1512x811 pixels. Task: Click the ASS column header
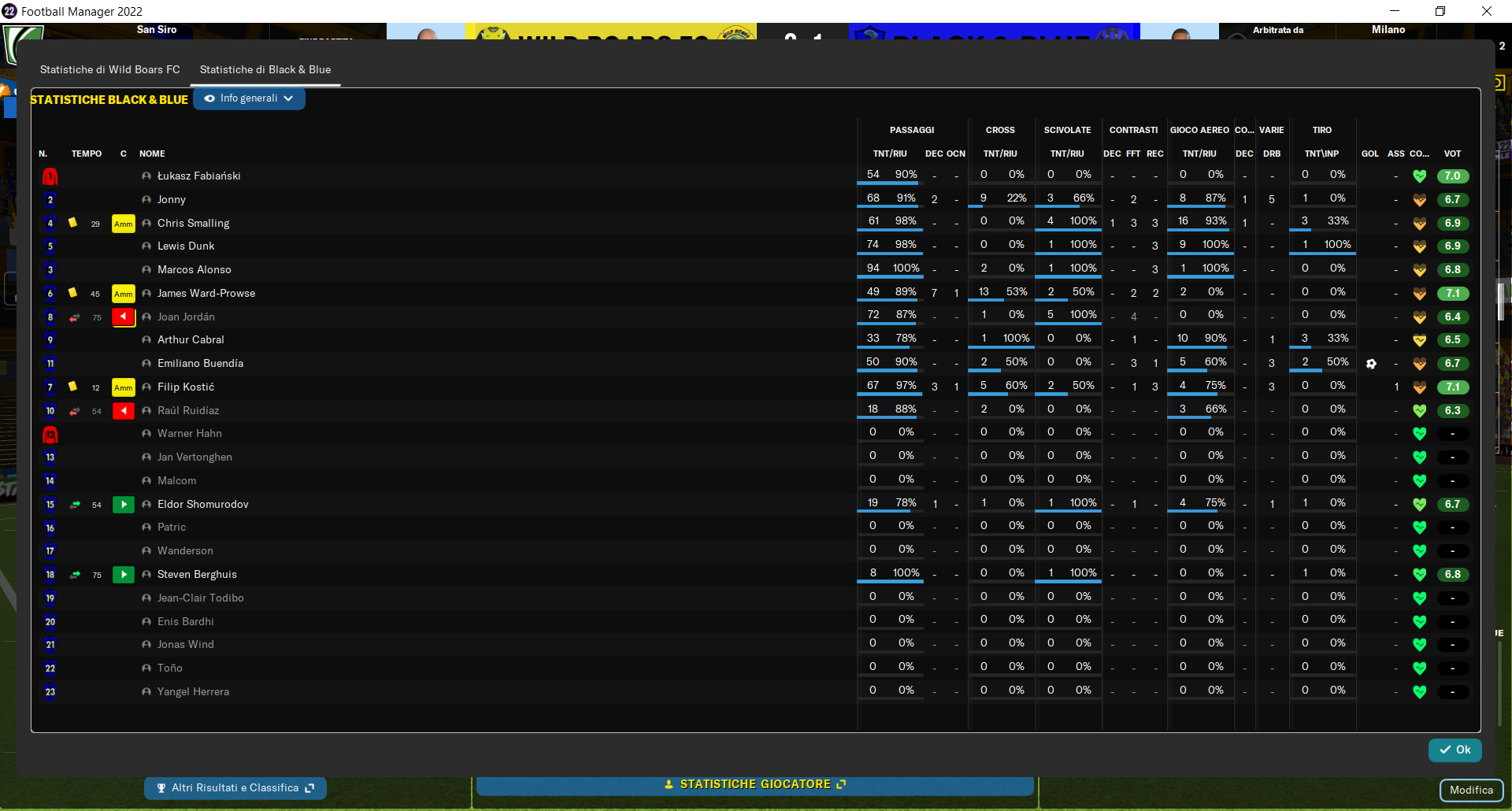(x=1396, y=154)
